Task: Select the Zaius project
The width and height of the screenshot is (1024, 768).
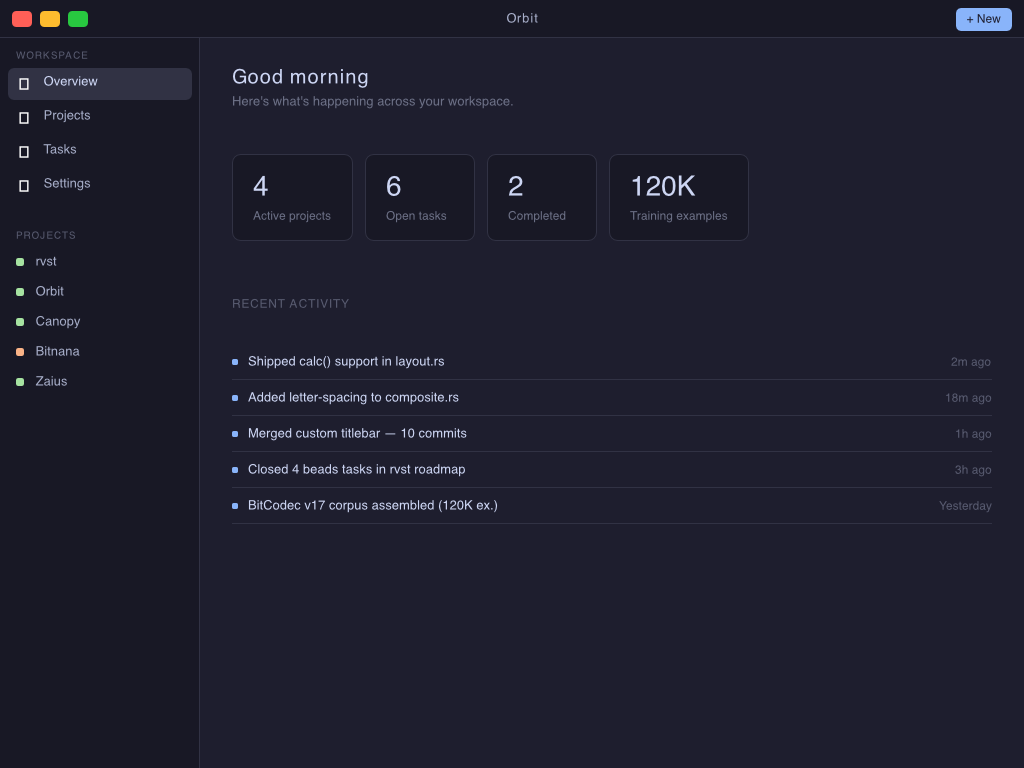Action: [x=51, y=381]
